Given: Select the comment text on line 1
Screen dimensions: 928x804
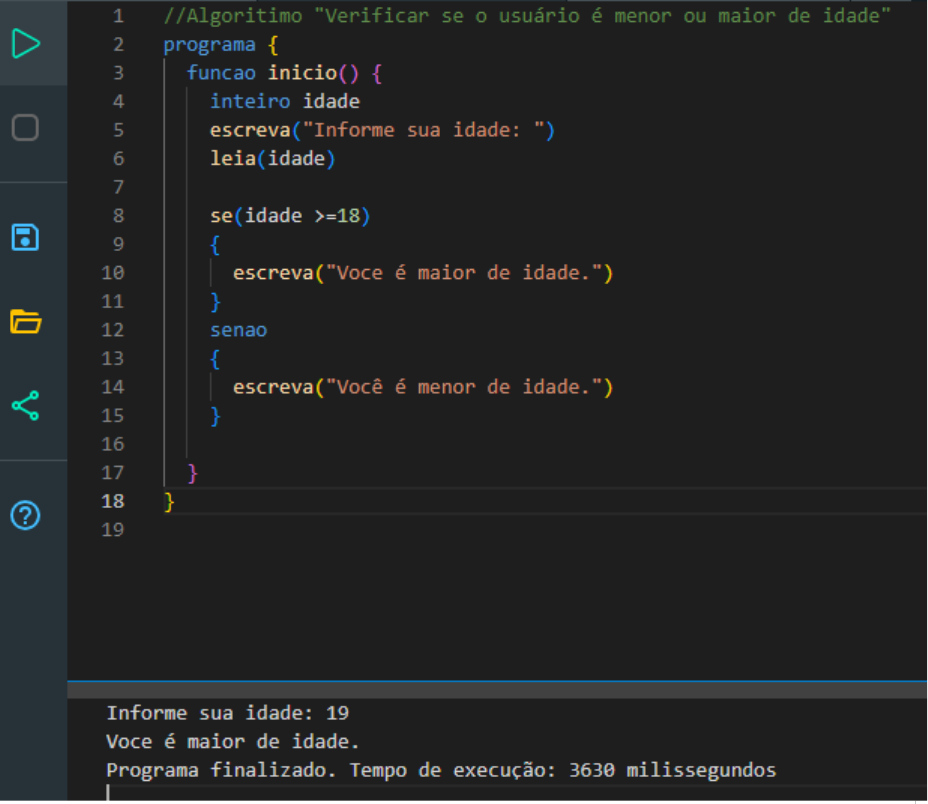Looking at the screenshot, I should [527, 16].
